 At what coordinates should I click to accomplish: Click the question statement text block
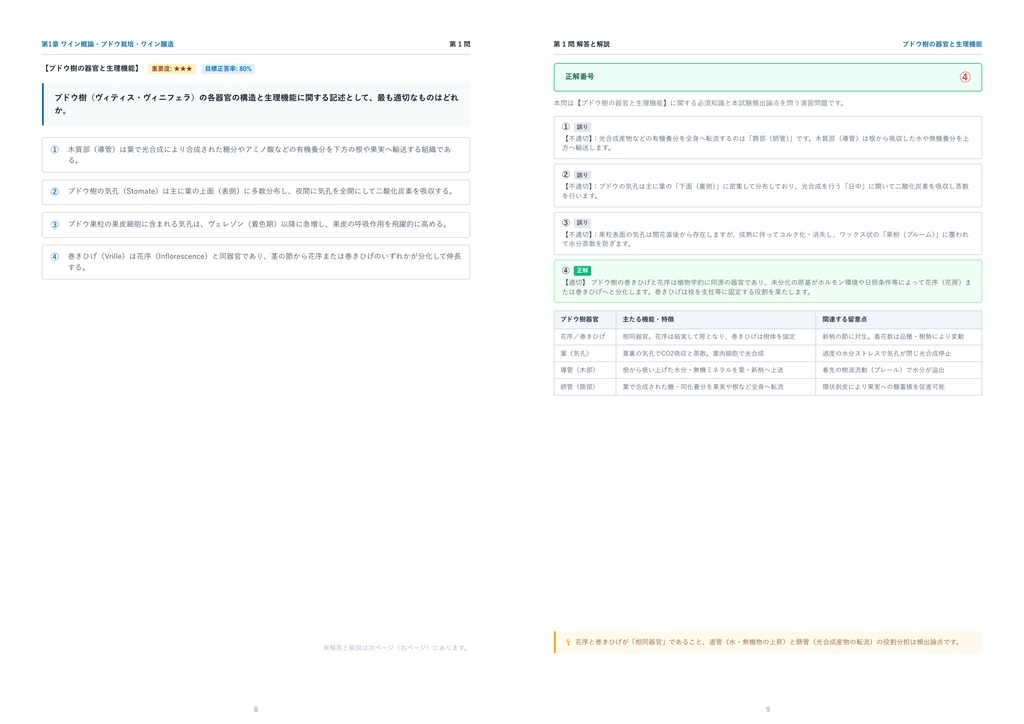(x=256, y=104)
